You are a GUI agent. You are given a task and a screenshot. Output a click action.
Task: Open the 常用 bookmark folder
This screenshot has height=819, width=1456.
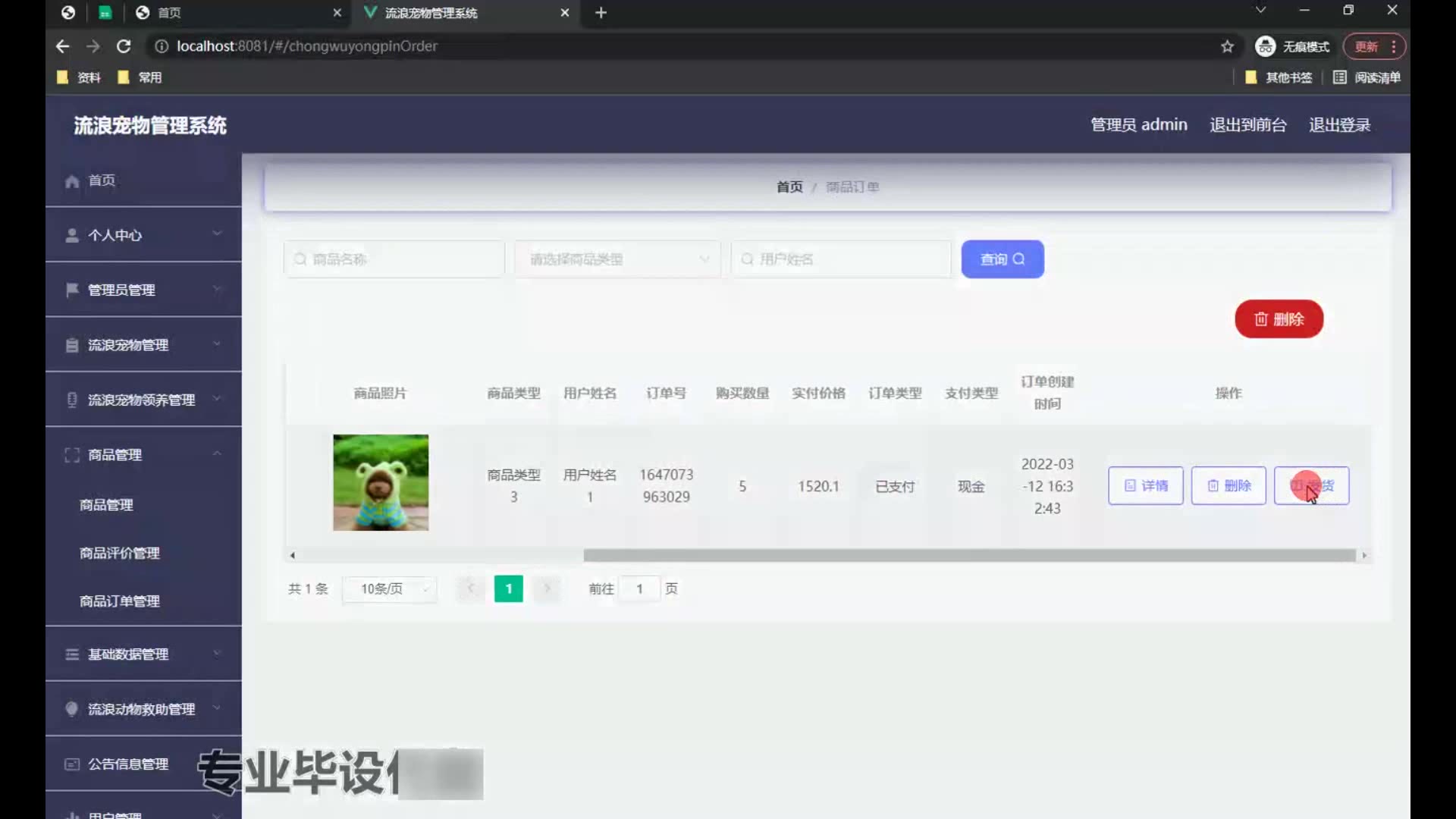click(140, 77)
